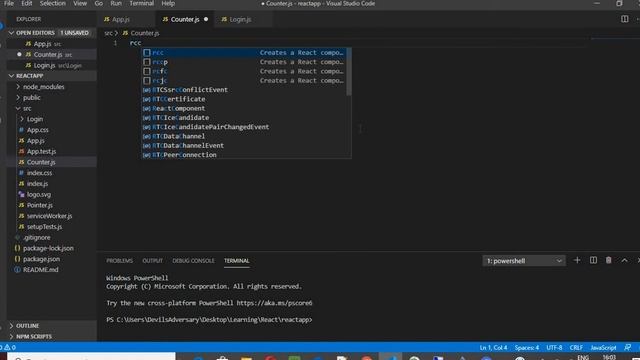Choose the rcc snippet suggestion
The image size is (640, 360).
(244, 53)
